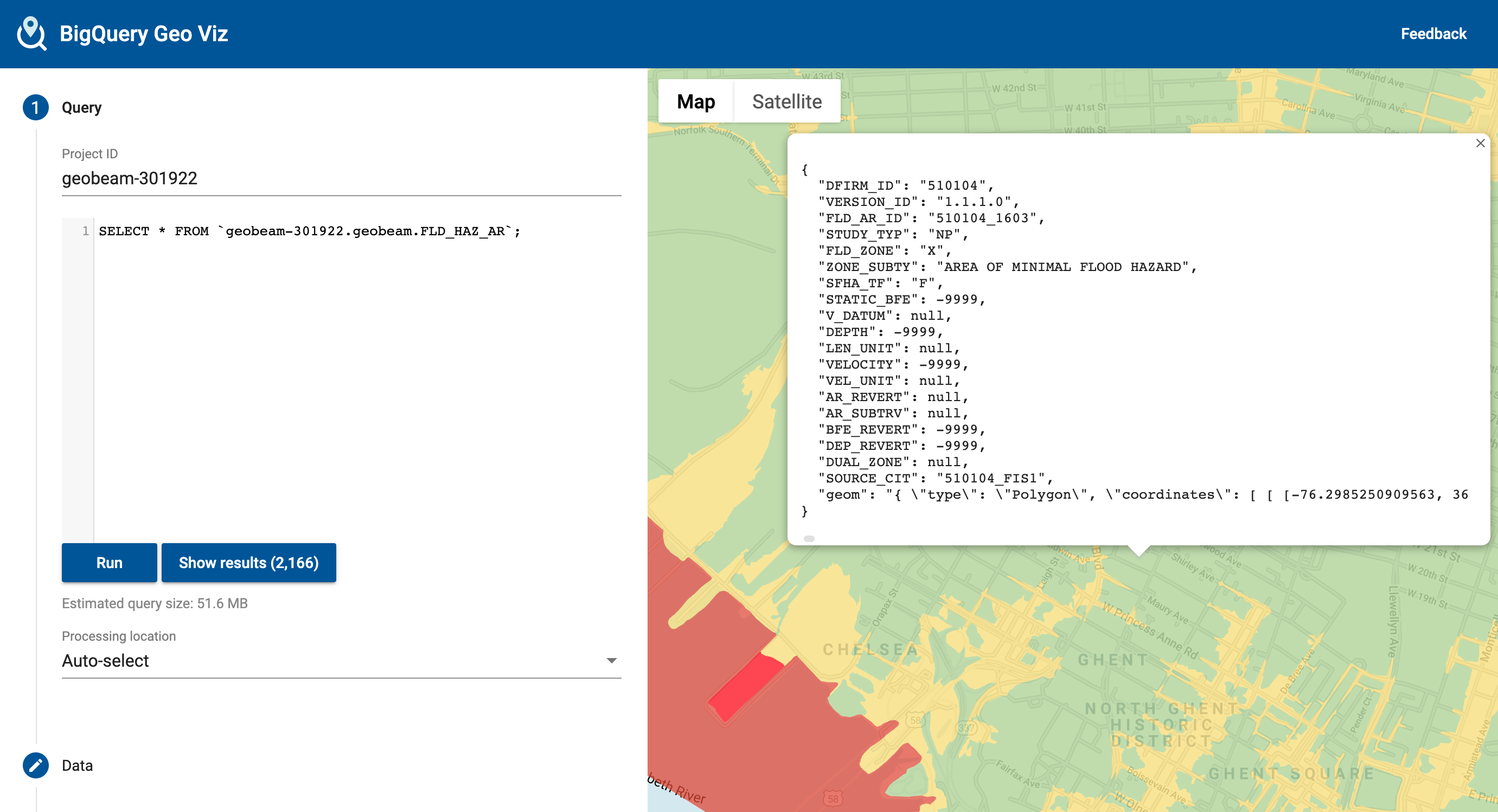This screenshot has height=812, width=1498.
Task: Run the query
Action: point(110,563)
